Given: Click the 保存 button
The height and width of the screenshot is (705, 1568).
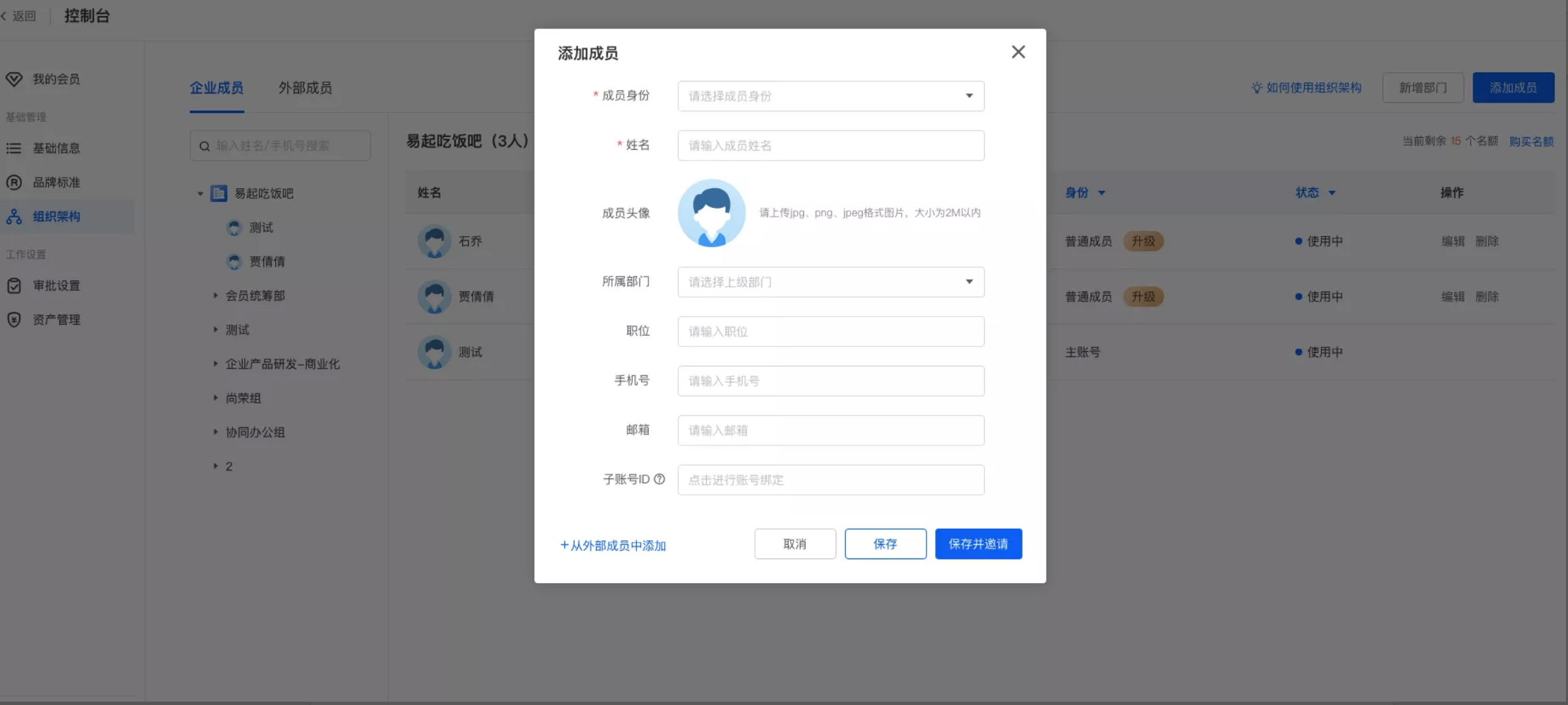Looking at the screenshot, I should click(x=885, y=544).
